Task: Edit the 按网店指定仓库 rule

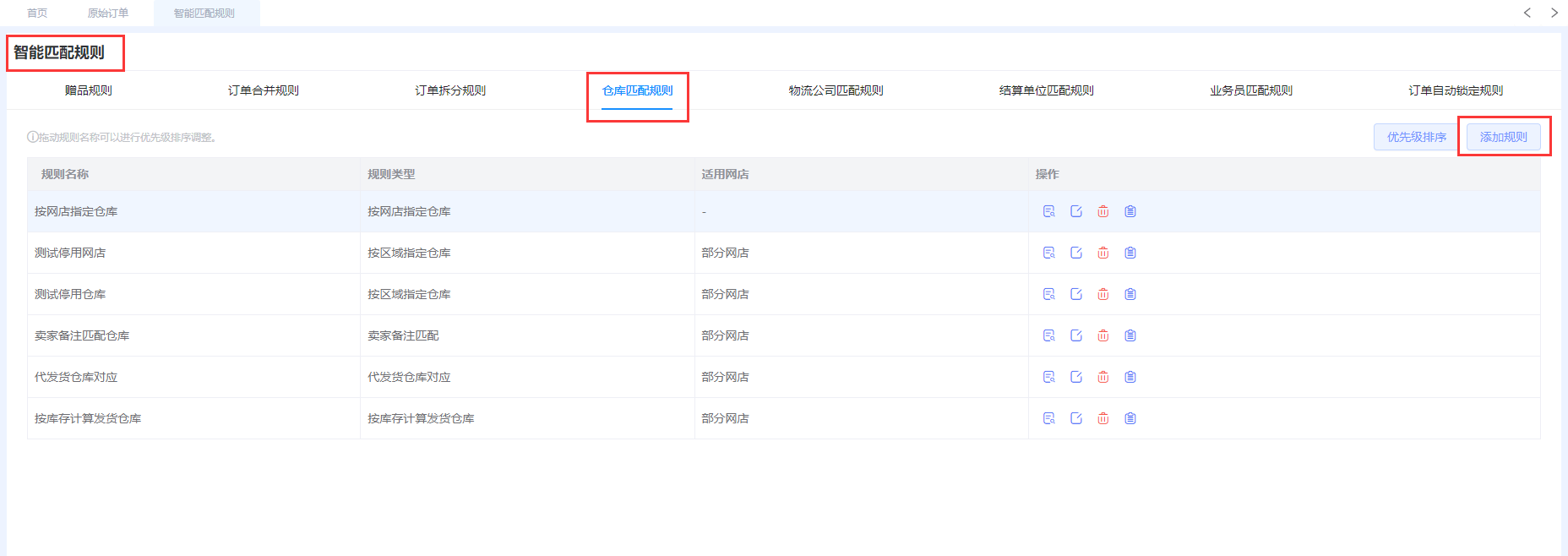Action: [x=1076, y=211]
